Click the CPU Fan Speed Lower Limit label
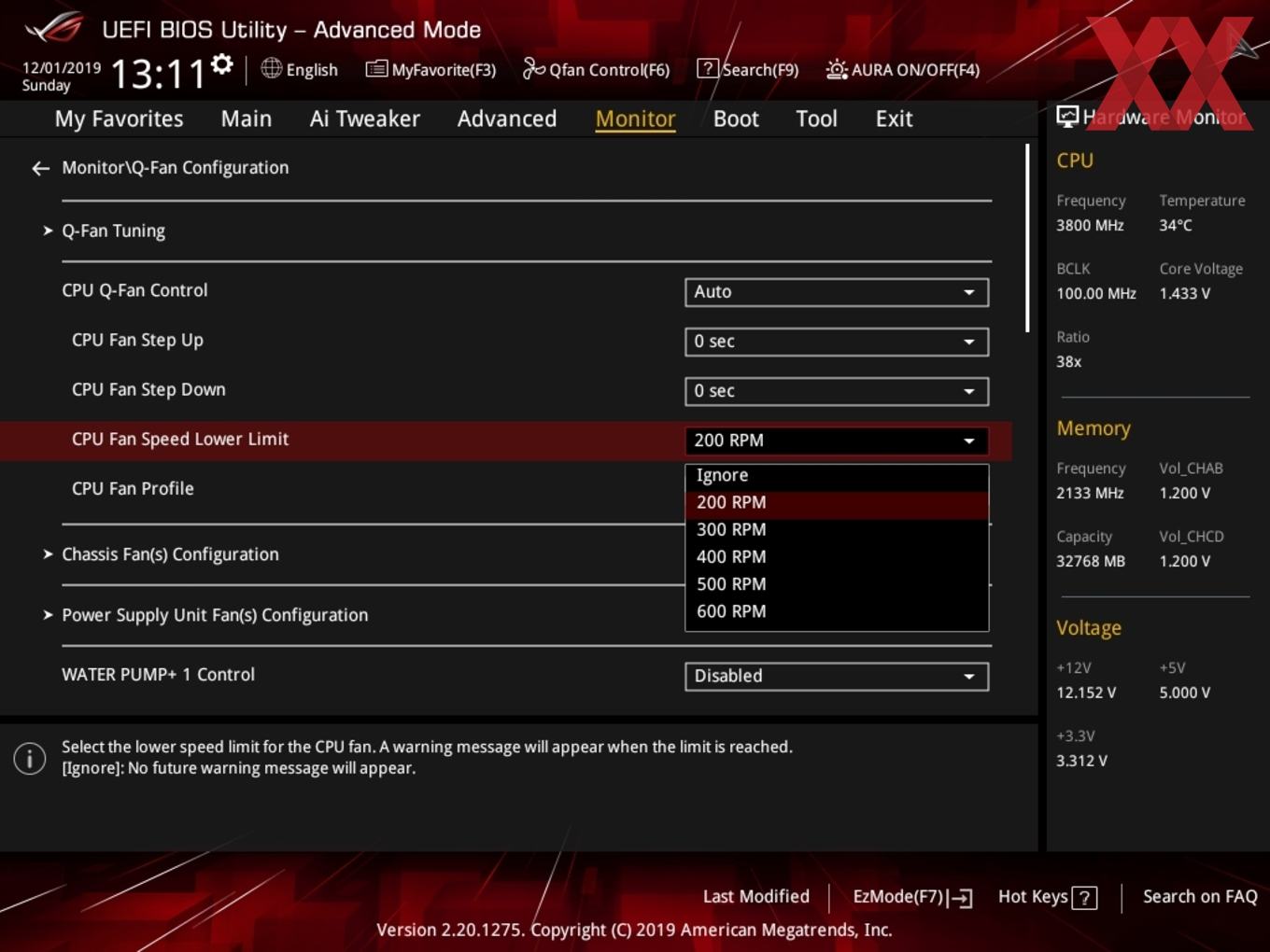Viewport: 1270px width, 952px height. (x=180, y=440)
